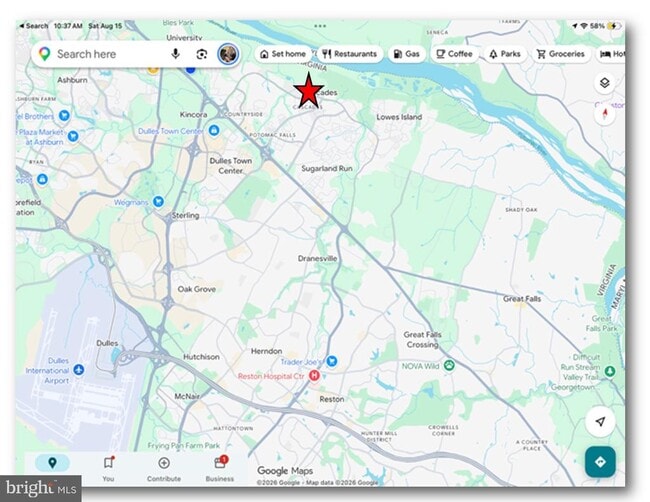Viewport: 650px width, 502px height.
Task: Click the McNair map label
Action: 187,396
